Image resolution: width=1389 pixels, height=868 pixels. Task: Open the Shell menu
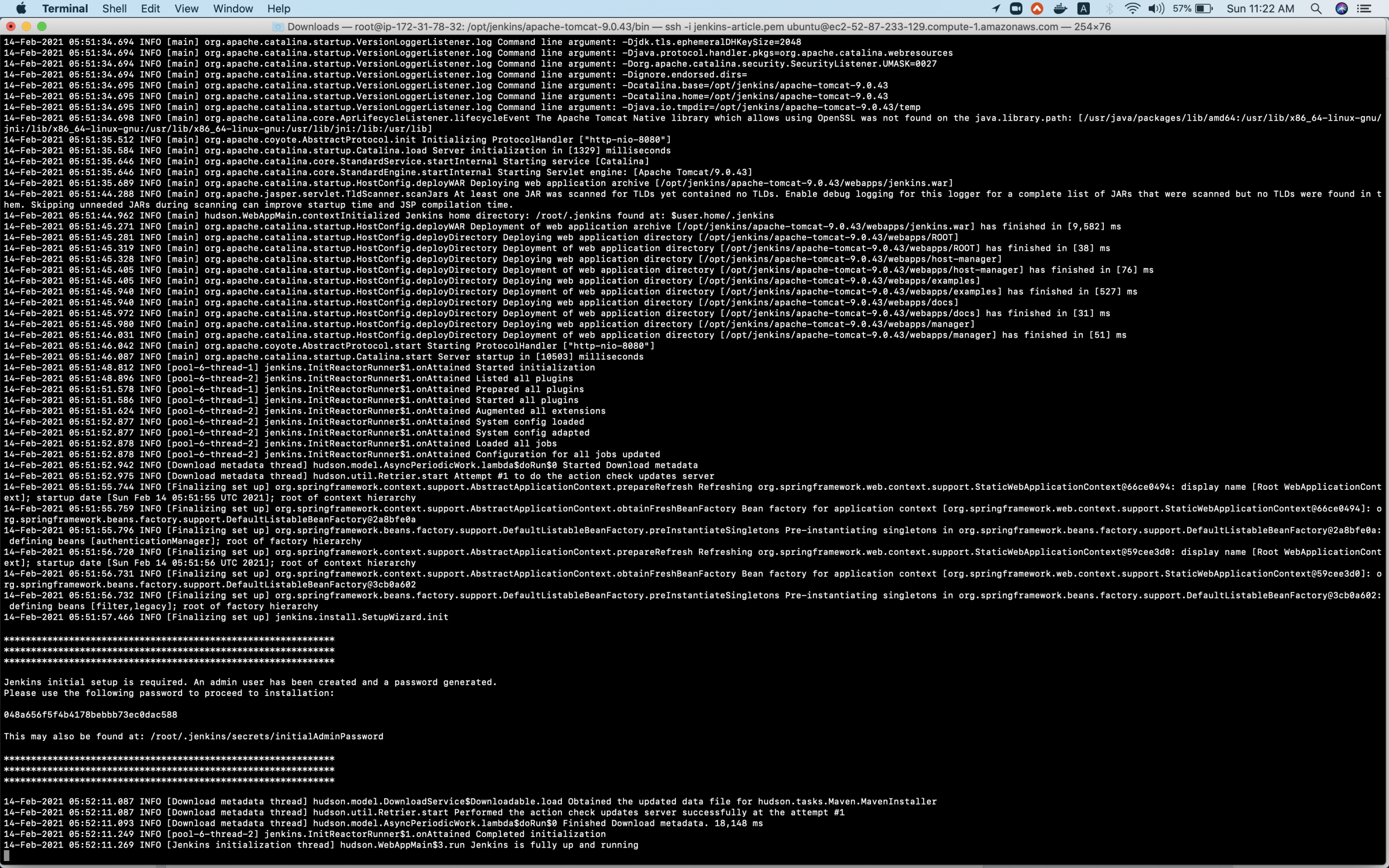pyautogui.click(x=114, y=9)
